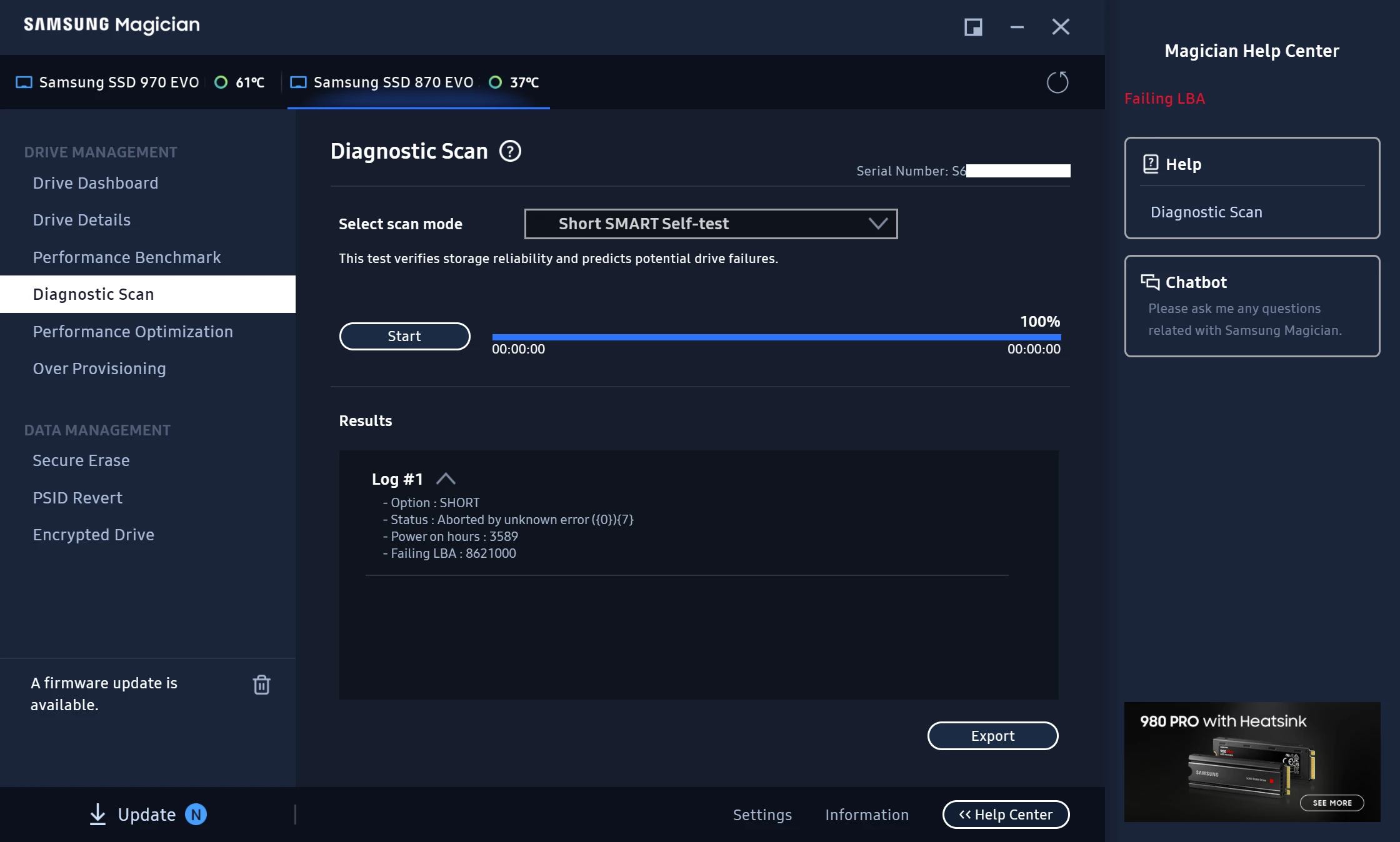Open Drive Dashboard from the sidebar
The width and height of the screenshot is (1400, 842).
tap(95, 182)
